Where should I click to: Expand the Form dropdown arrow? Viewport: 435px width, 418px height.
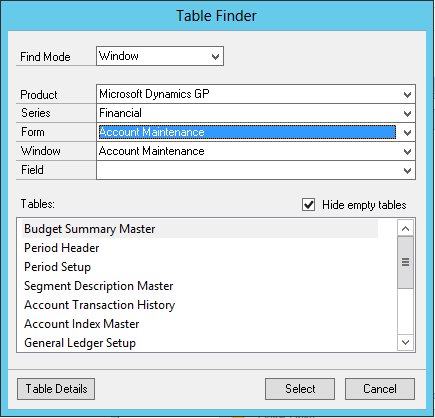pos(407,132)
